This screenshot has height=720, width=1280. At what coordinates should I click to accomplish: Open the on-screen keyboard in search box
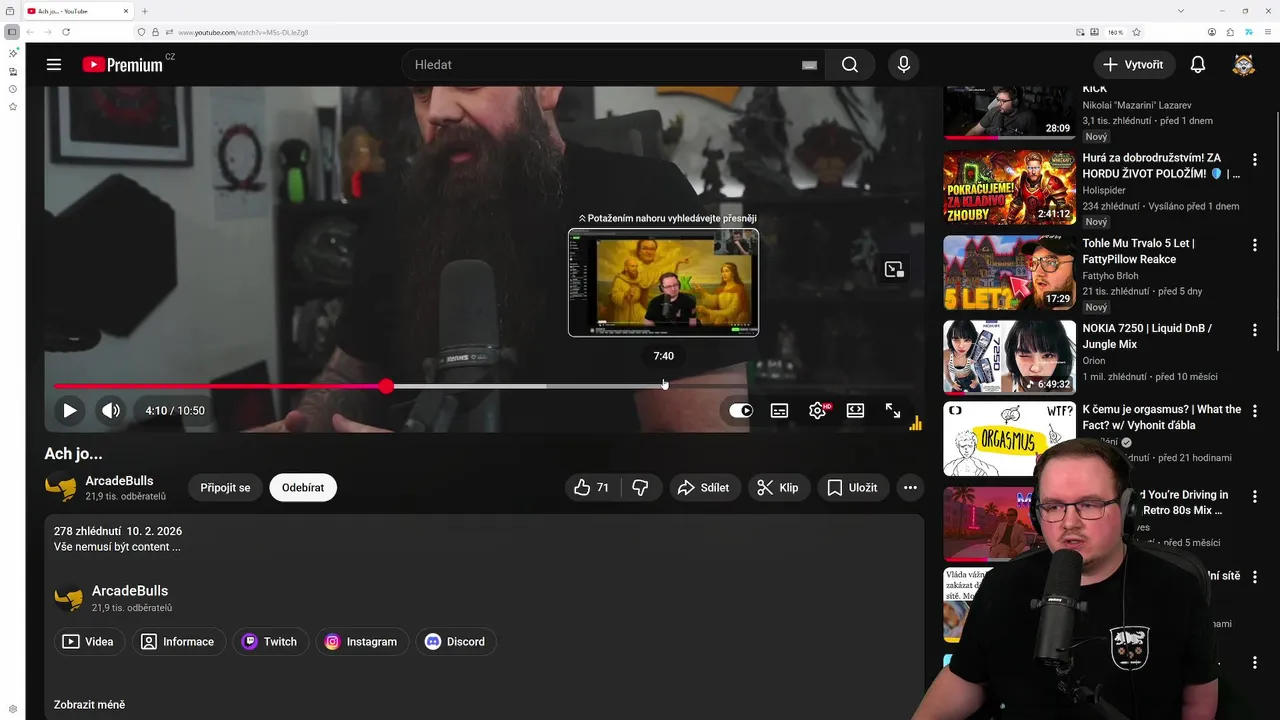(x=809, y=65)
